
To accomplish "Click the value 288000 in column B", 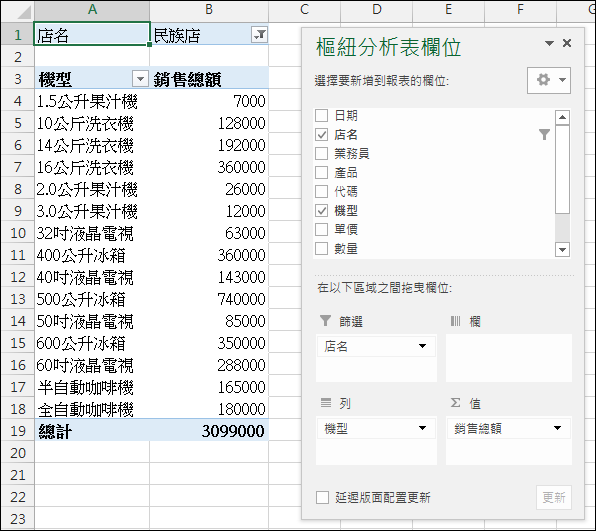I will click(x=209, y=365).
